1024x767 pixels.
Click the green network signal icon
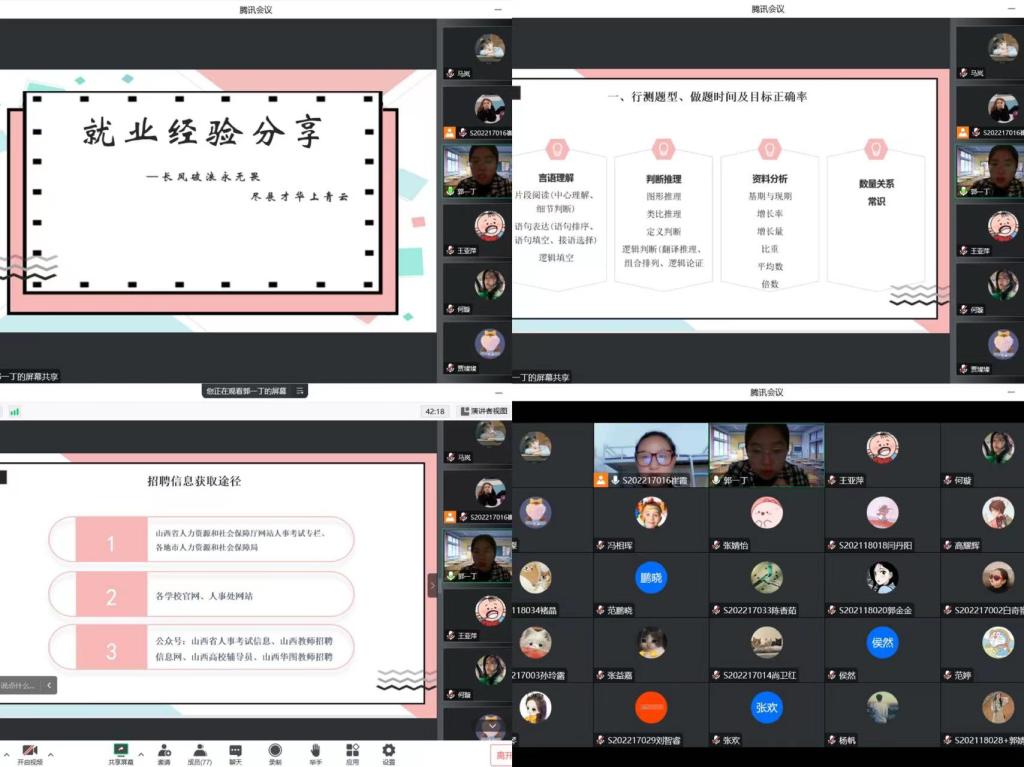point(15,411)
